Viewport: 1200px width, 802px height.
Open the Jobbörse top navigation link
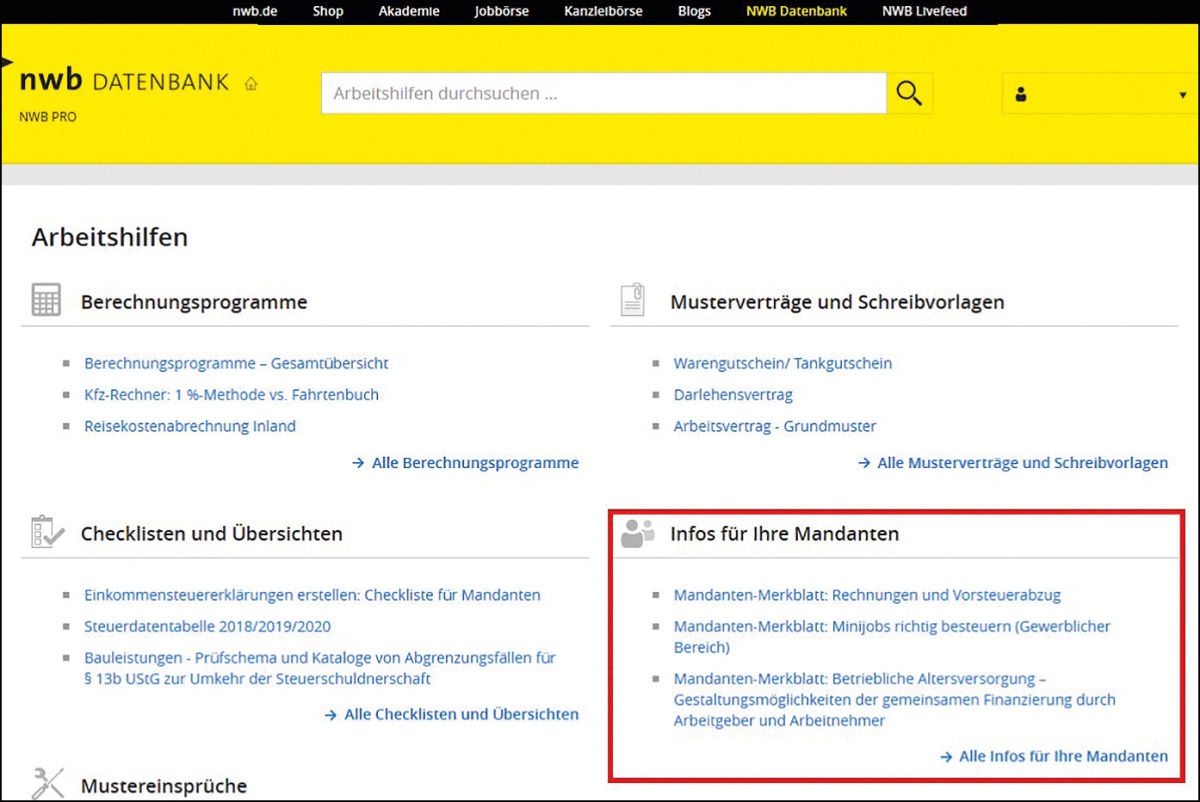pos(501,12)
